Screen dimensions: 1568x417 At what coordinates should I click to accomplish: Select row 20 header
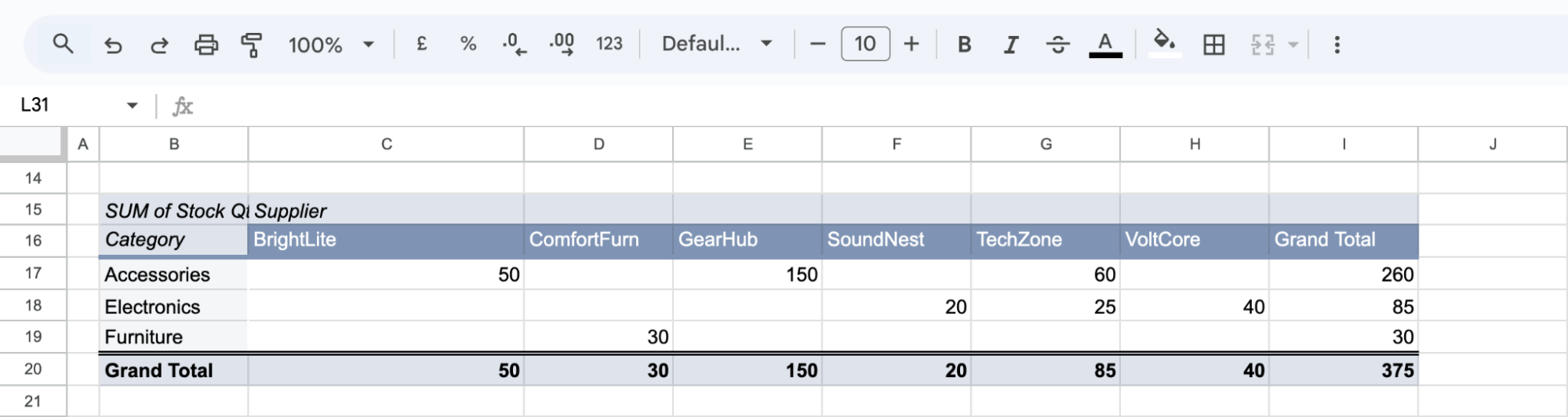click(x=33, y=369)
